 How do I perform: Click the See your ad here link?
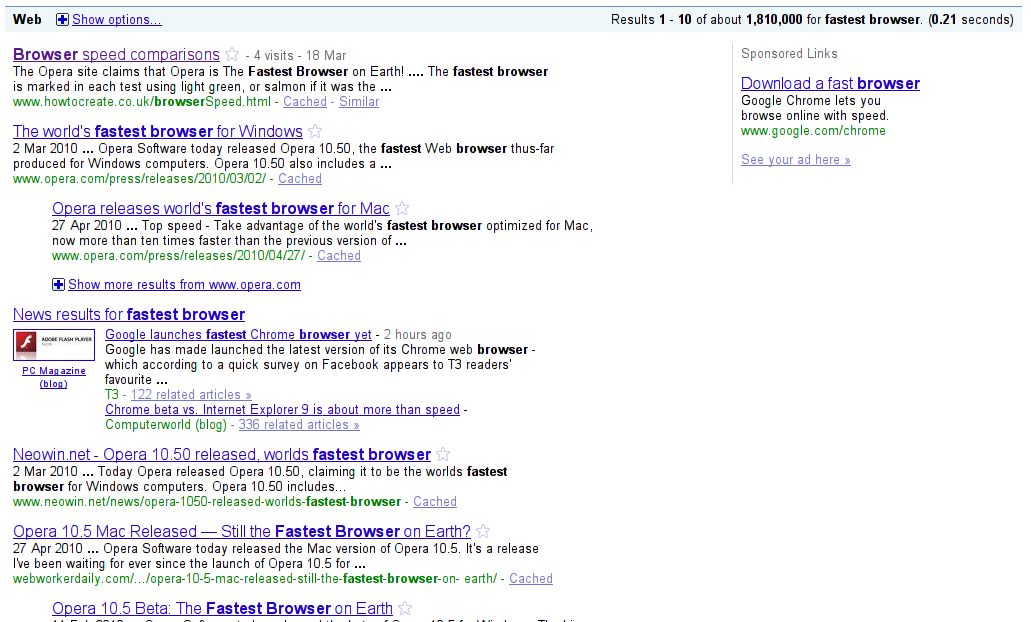pos(796,160)
